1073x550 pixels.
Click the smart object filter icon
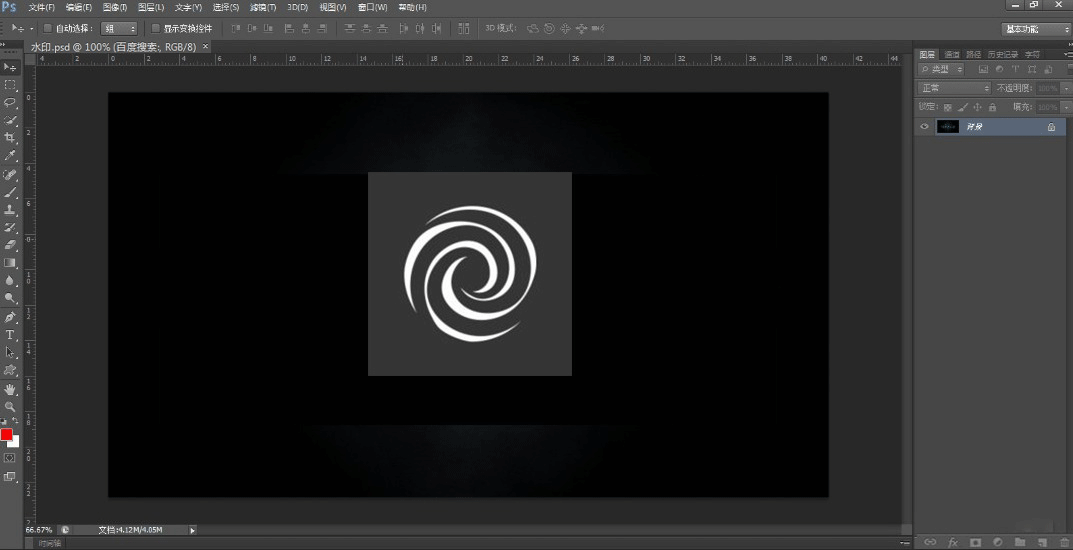click(x=1048, y=69)
